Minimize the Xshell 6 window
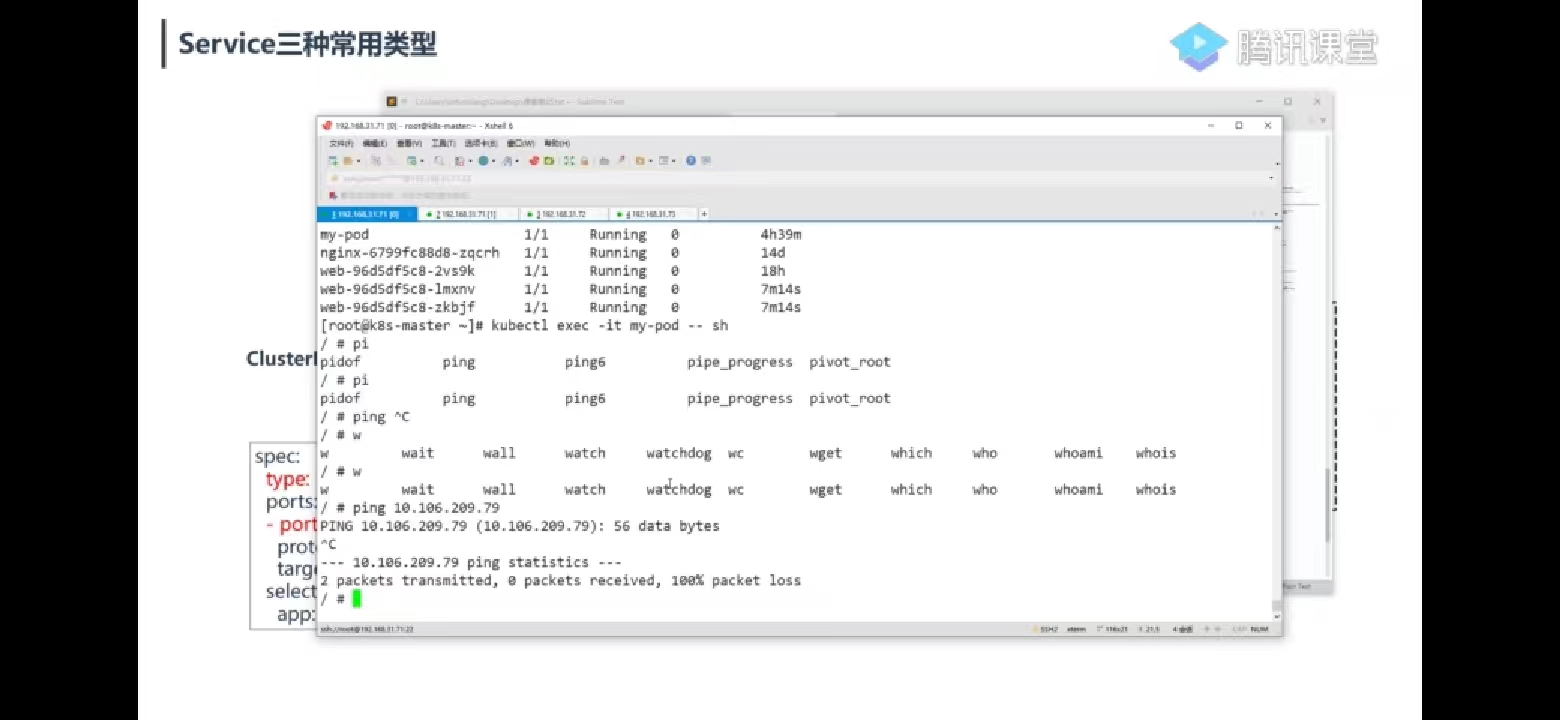 point(1211,125)
